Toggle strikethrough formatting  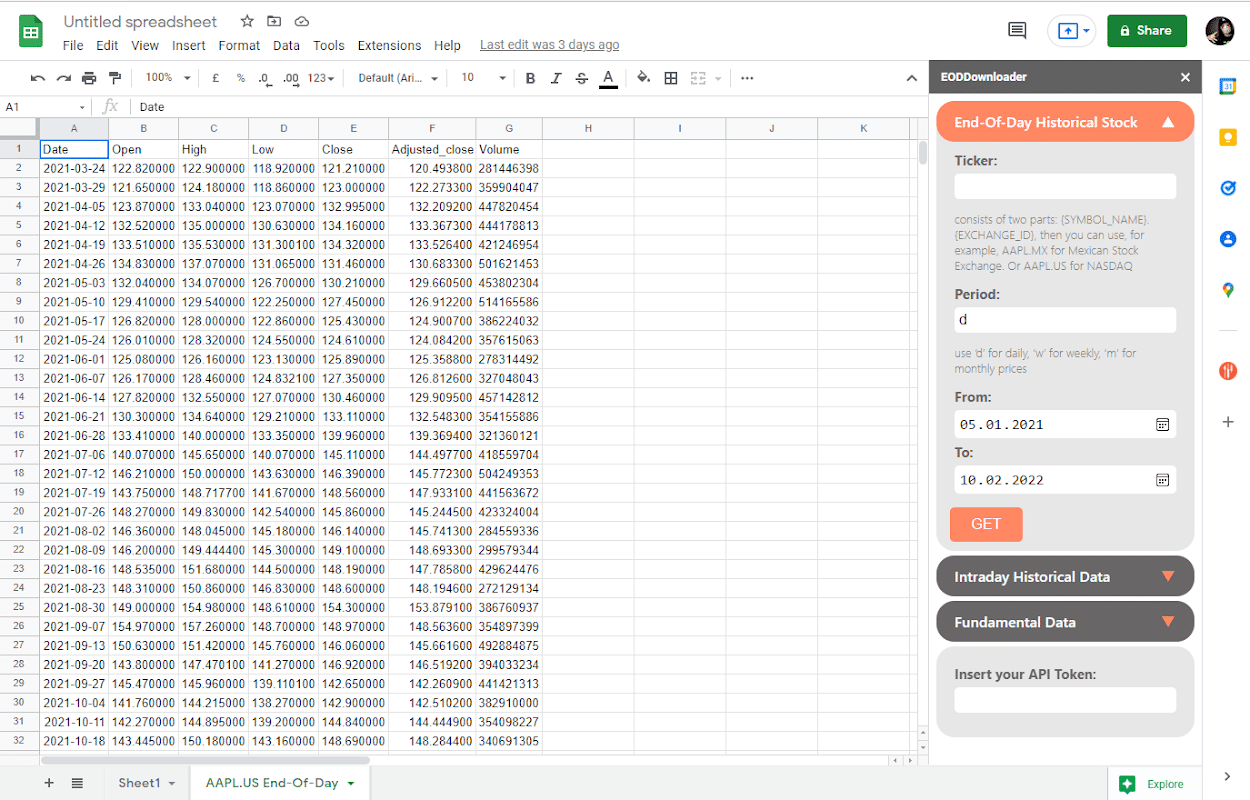point(582,78)
